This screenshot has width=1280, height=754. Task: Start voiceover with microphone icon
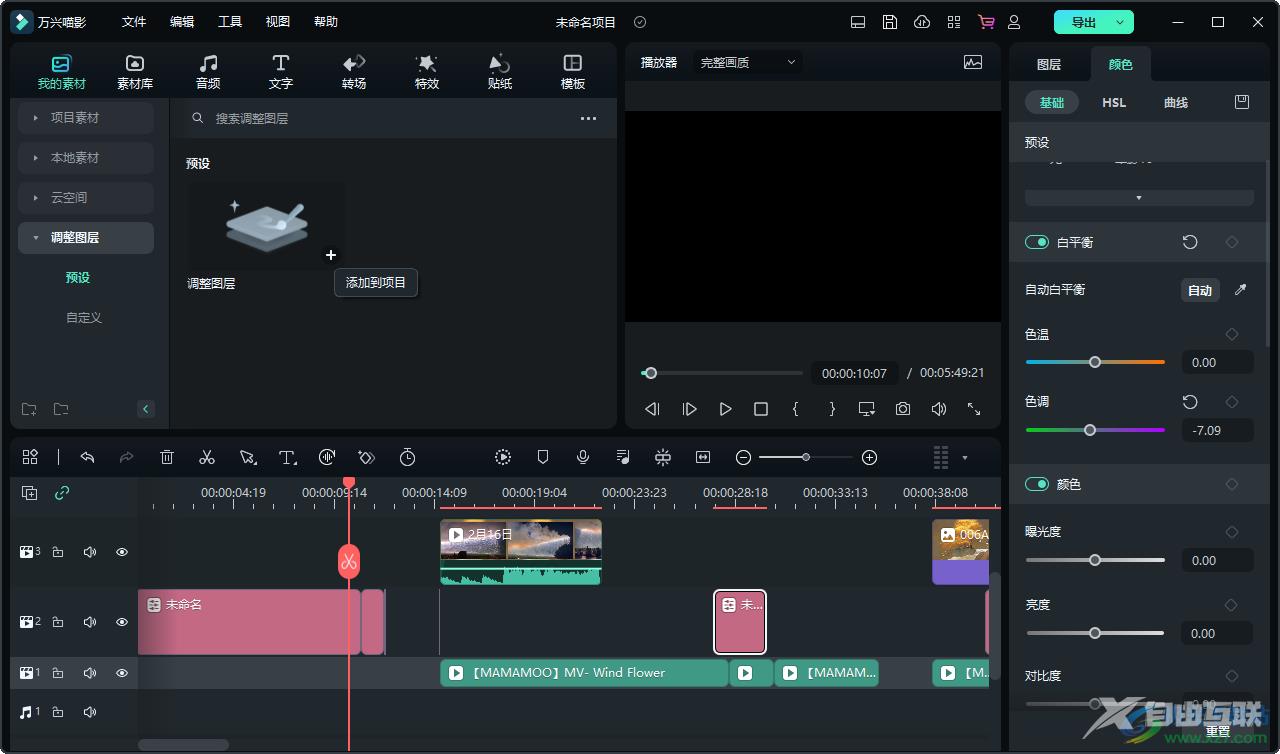(583, 457)
